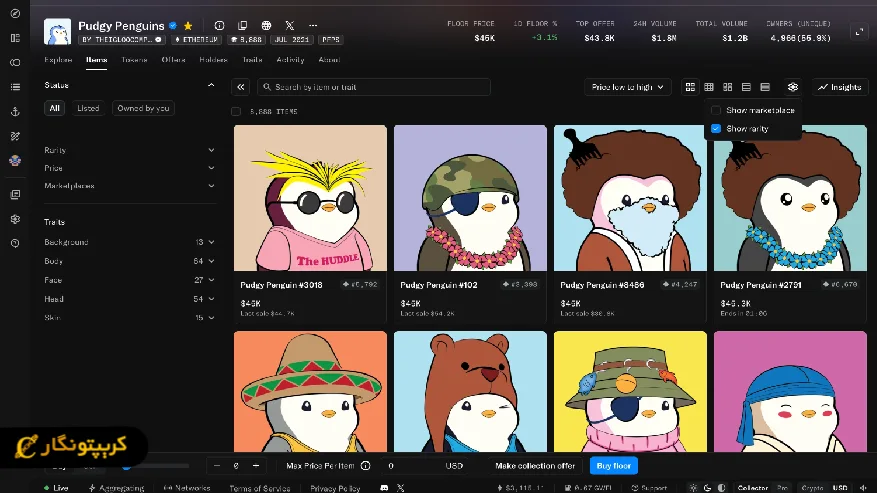This screenshot has height=493, width=877.
Task: Click the copy icon beside collection name
Action: pos(243,26)
